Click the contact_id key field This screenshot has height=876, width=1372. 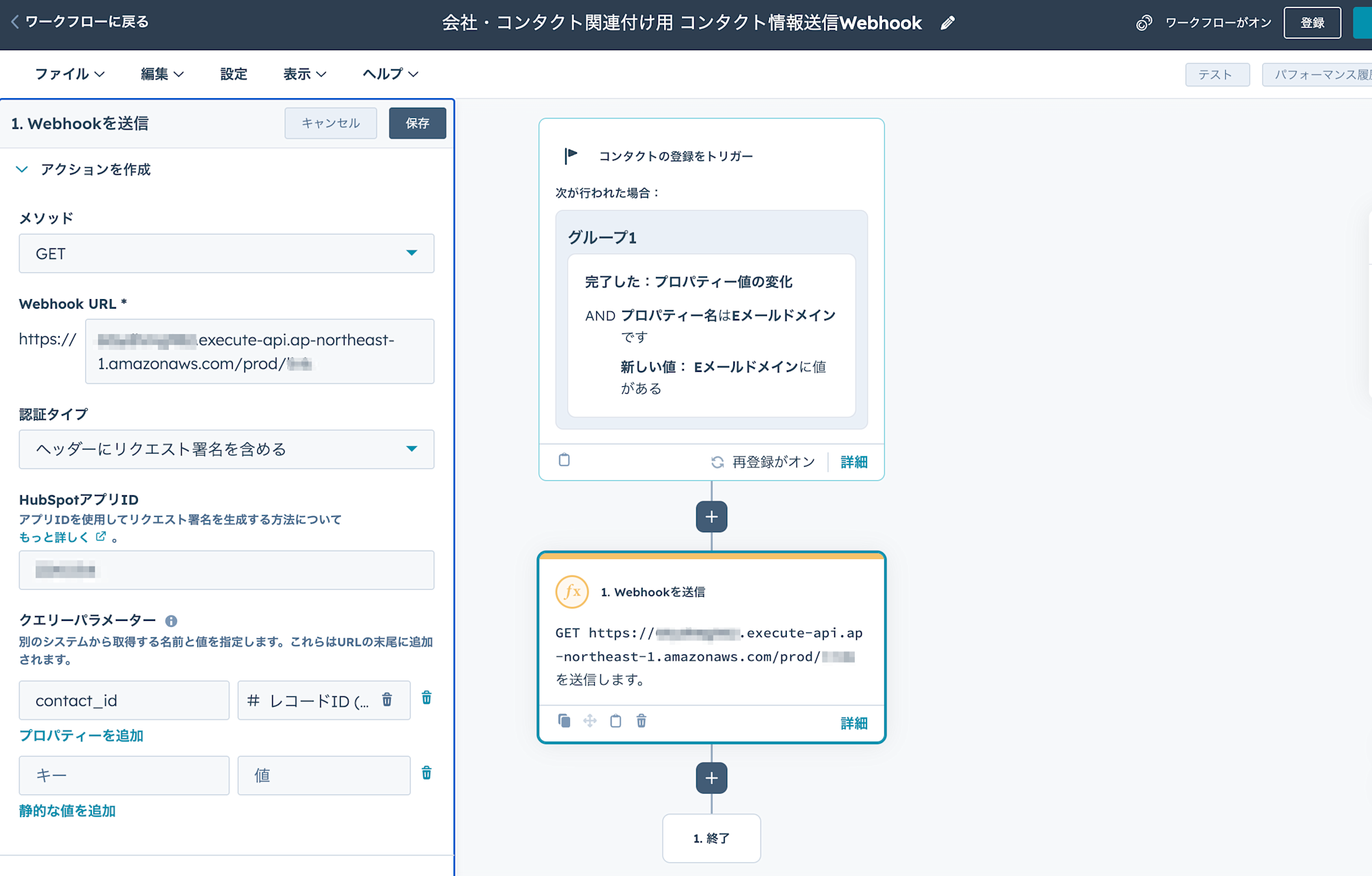(124, 700)
